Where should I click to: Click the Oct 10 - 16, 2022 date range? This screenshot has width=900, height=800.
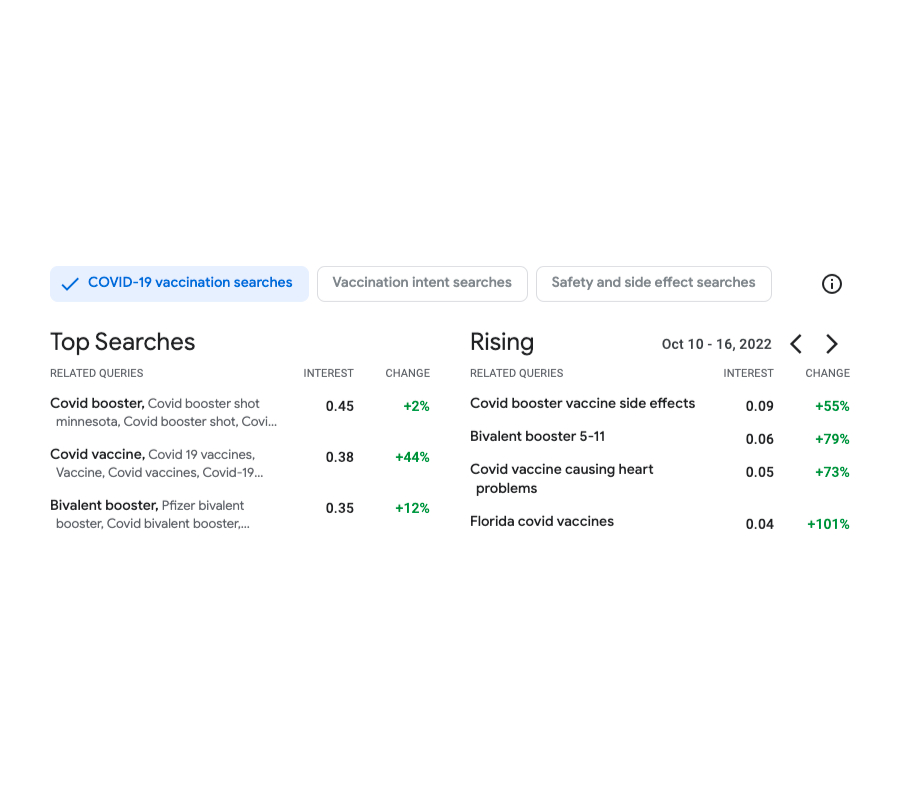click(716, 344)
